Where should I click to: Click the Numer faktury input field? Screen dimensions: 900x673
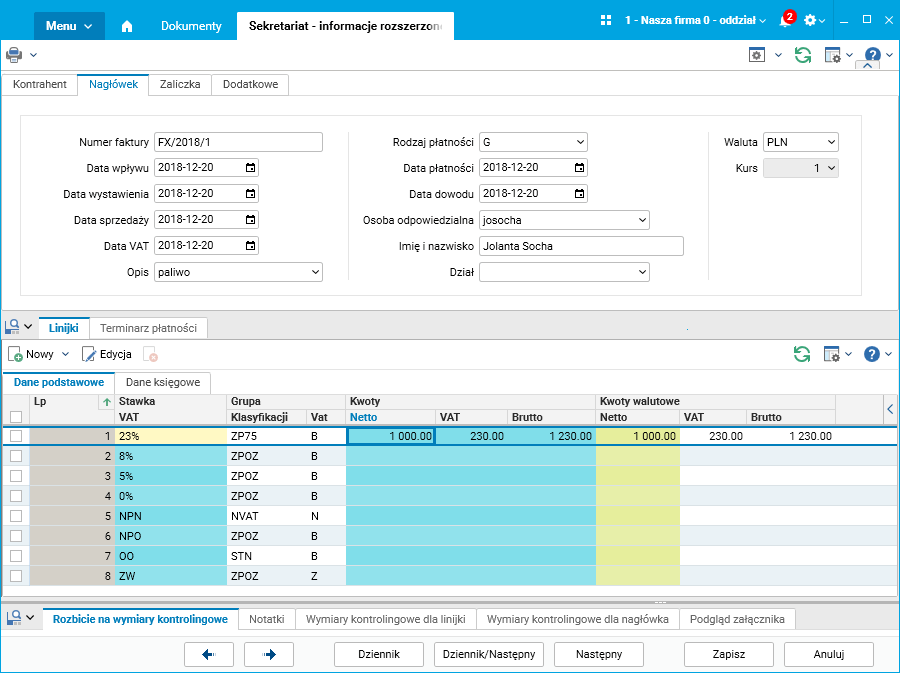coord(238,142)
